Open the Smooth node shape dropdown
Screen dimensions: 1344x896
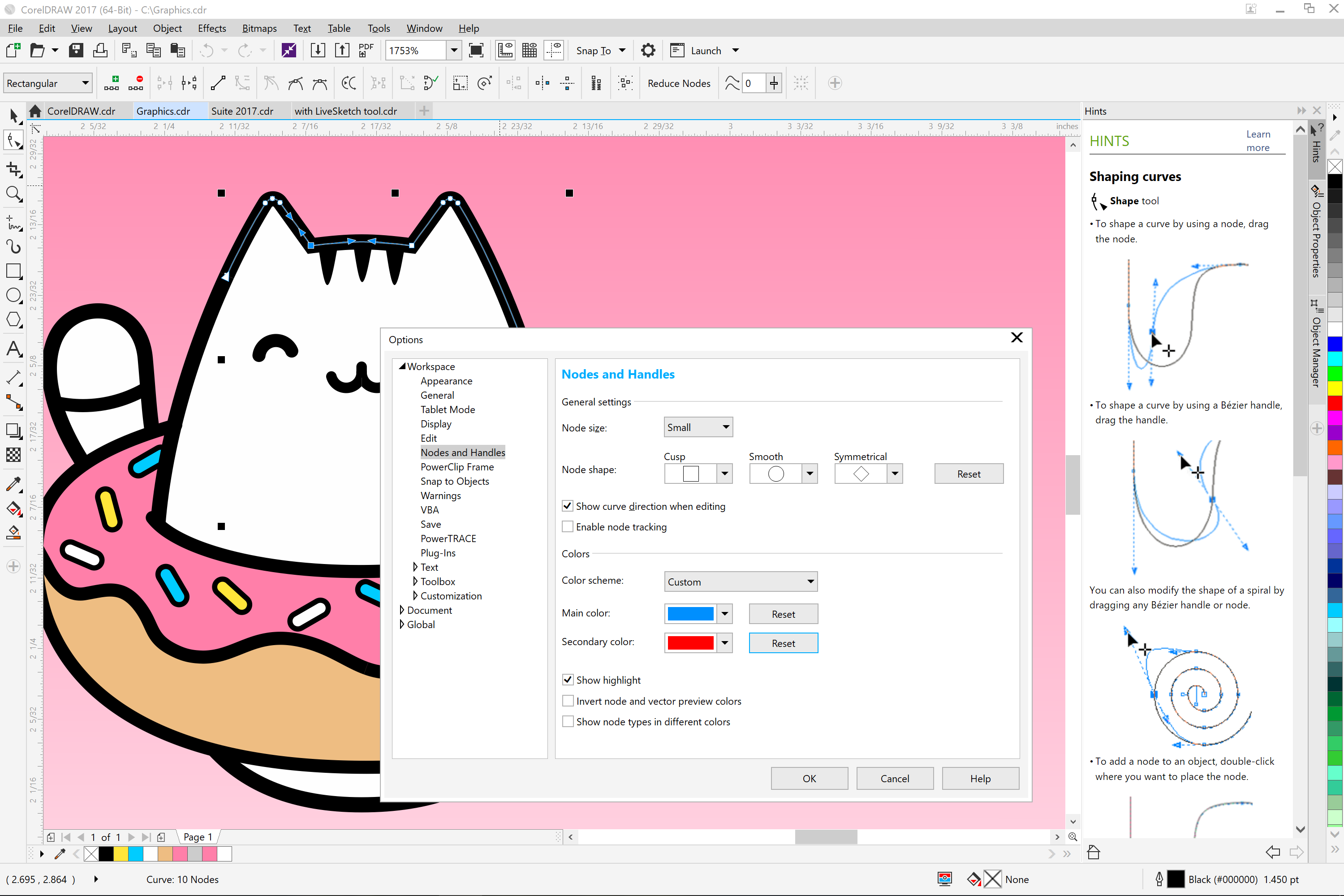pos(810,473)
